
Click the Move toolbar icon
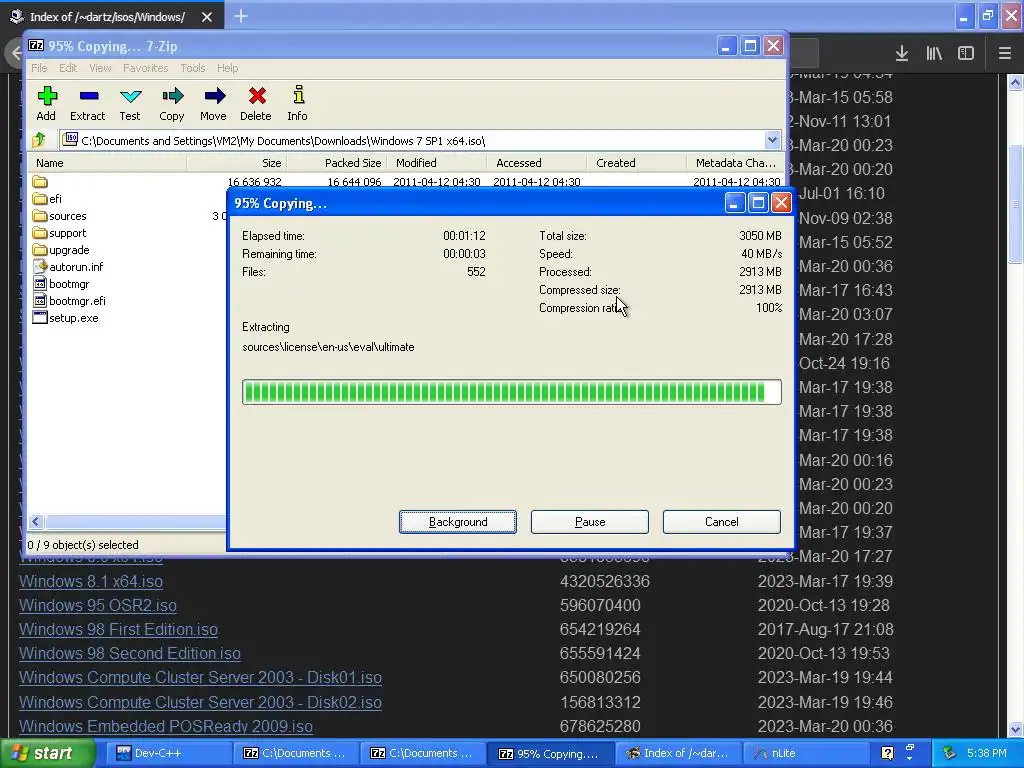pyautogui.click(x=214, y=103)
